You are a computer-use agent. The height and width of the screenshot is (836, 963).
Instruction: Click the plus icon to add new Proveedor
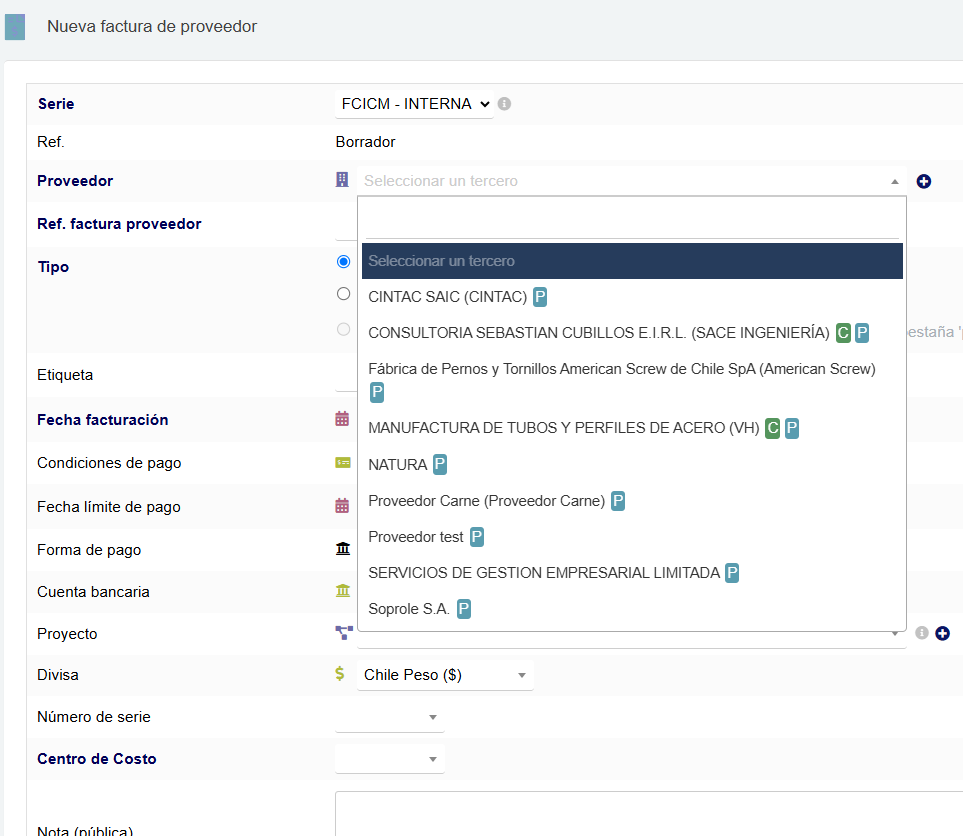pyautogui.click(x=924, y=182)
